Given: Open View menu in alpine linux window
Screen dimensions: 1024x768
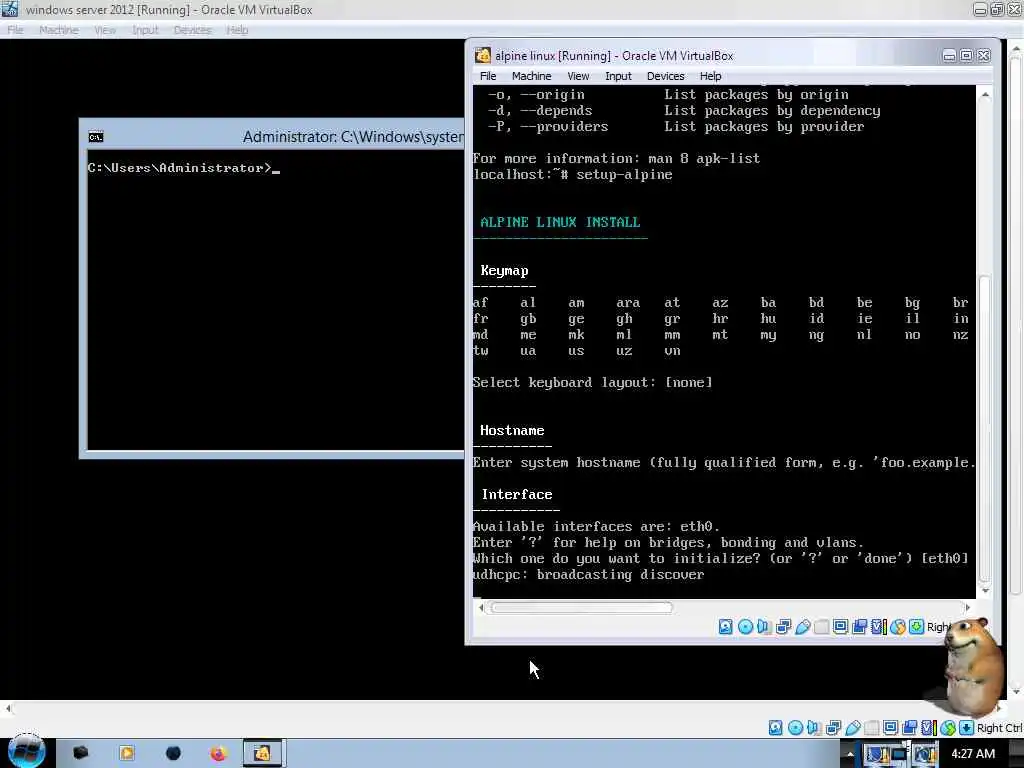Looking at the screenshot, I should [578, 76].
